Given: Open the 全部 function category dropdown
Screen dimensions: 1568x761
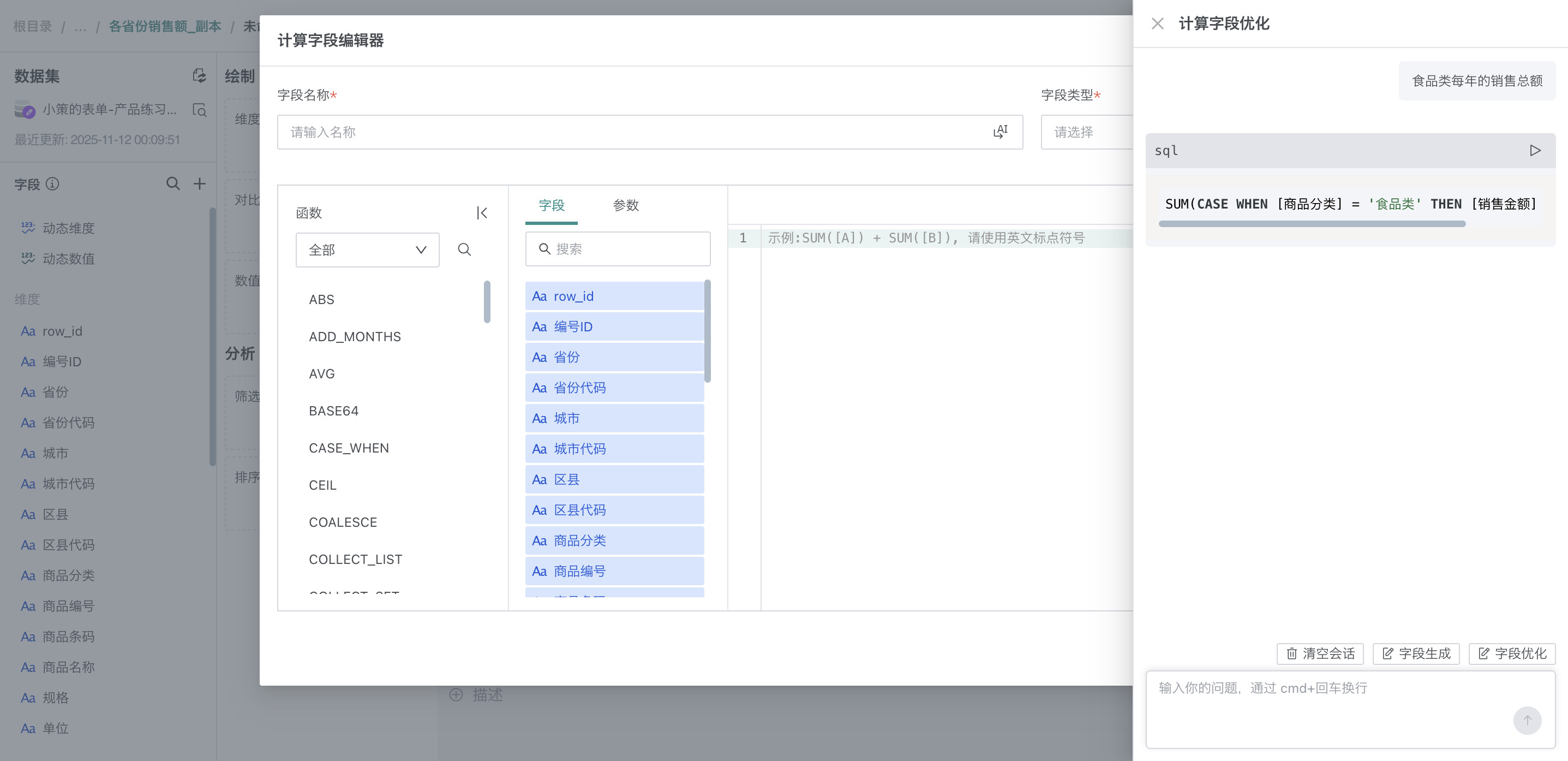Looking at the screenshot, I should click(367, 250).
